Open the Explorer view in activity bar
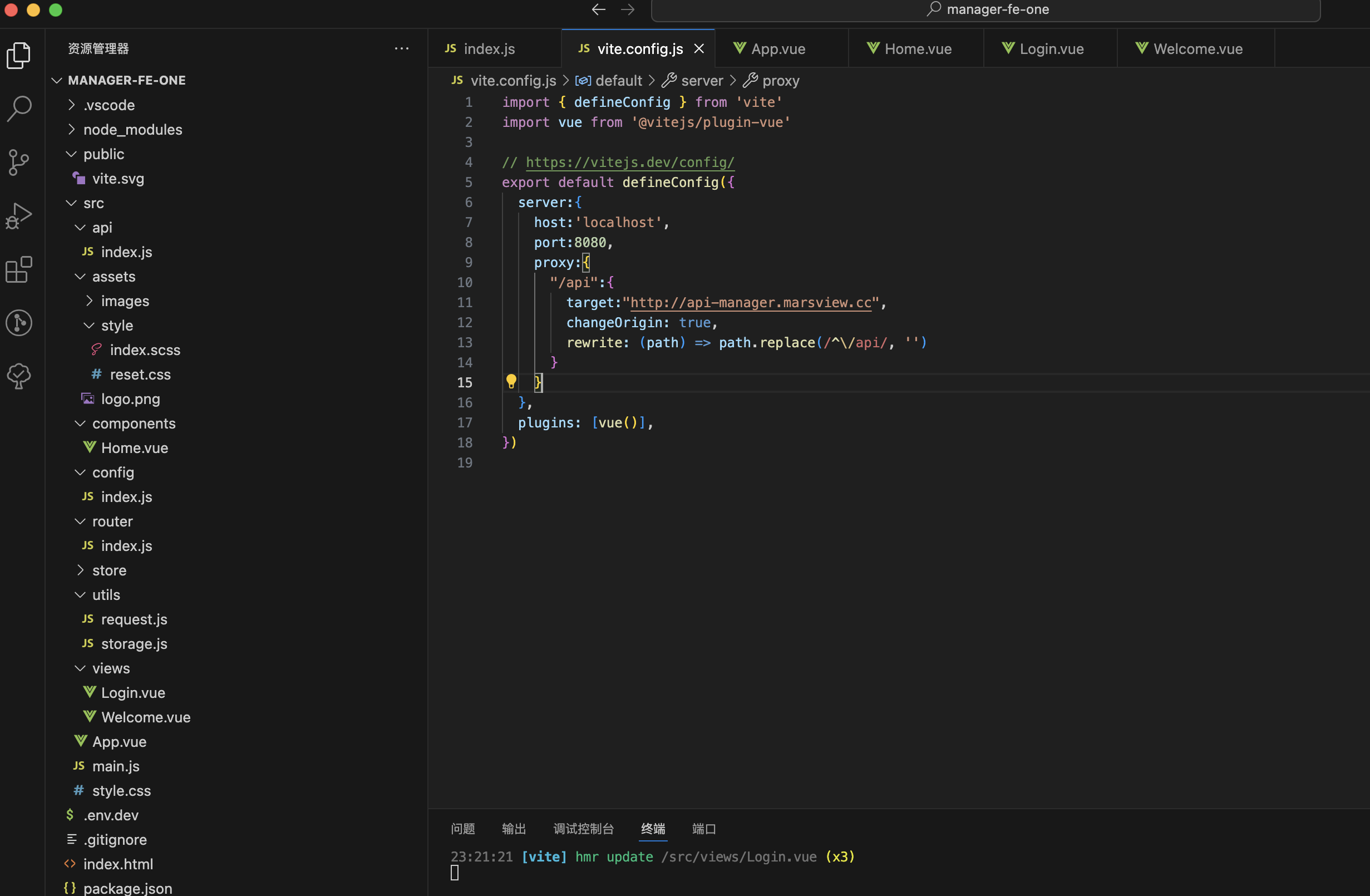This screenshot has height=896, width=1370. pos(19,55)
